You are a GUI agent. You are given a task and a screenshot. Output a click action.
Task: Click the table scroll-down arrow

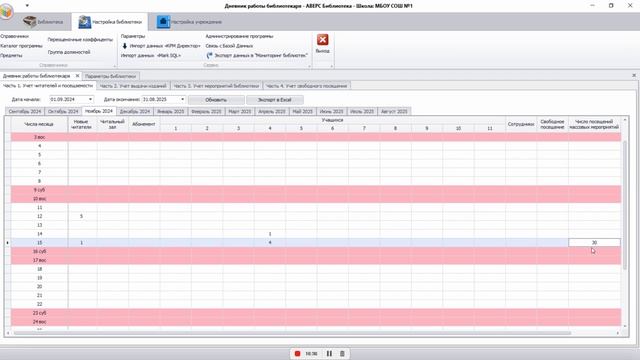point(625,326)
